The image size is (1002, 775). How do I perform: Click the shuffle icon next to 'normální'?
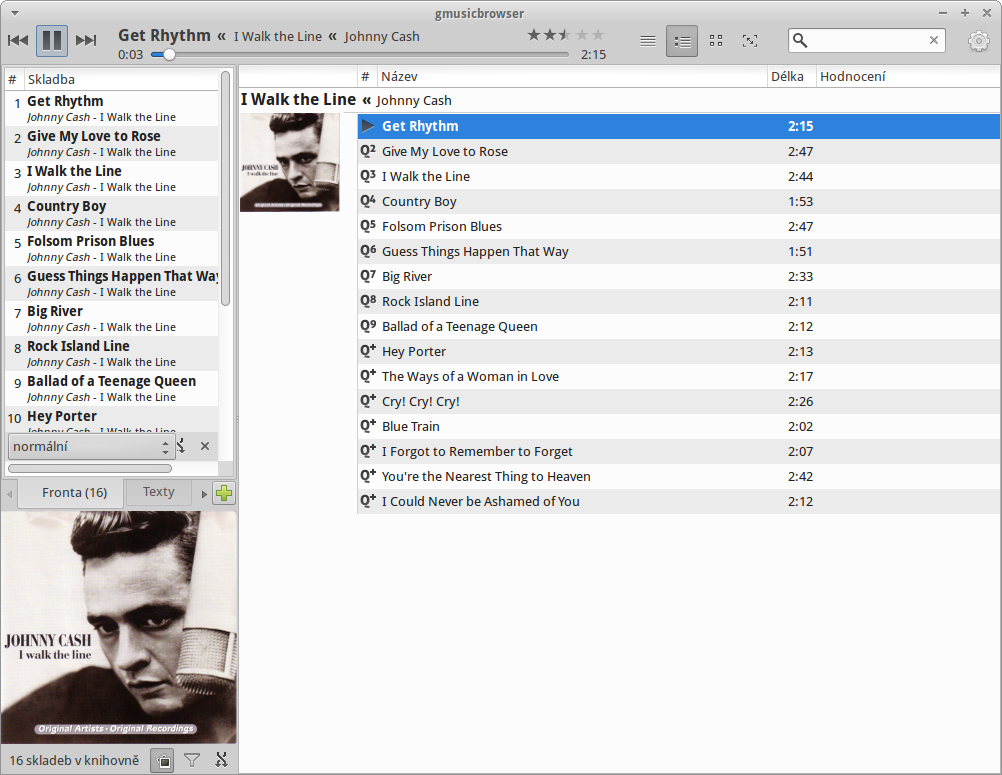tap(181, 446)
